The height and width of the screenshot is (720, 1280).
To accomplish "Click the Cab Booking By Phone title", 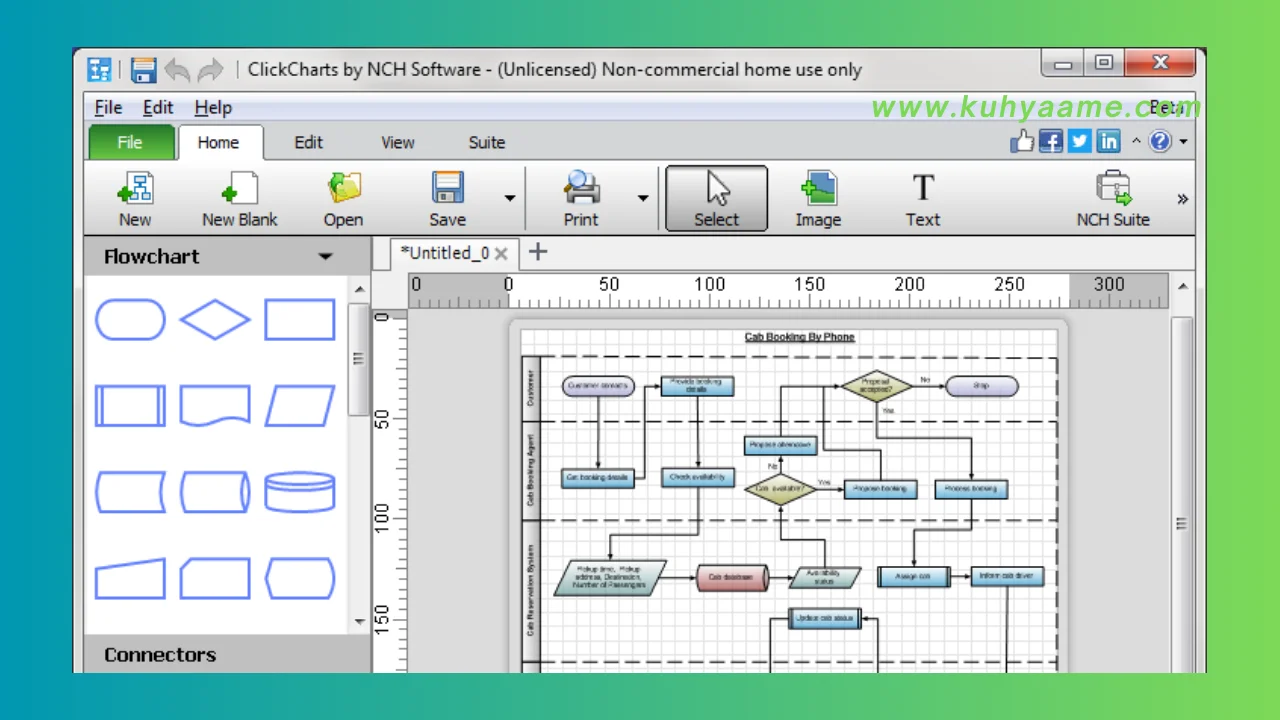I will tap(799, 337).
